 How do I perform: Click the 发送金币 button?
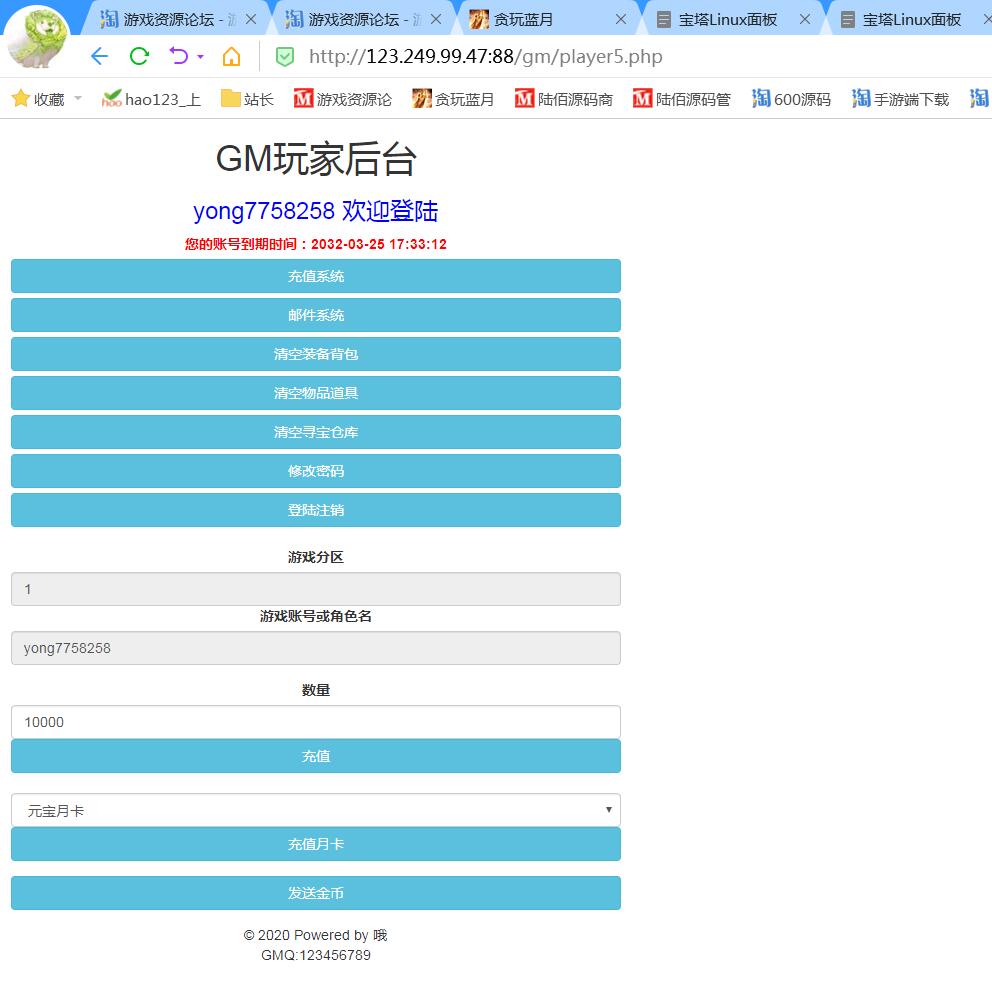pyautogui.click(x=315, y=893)
